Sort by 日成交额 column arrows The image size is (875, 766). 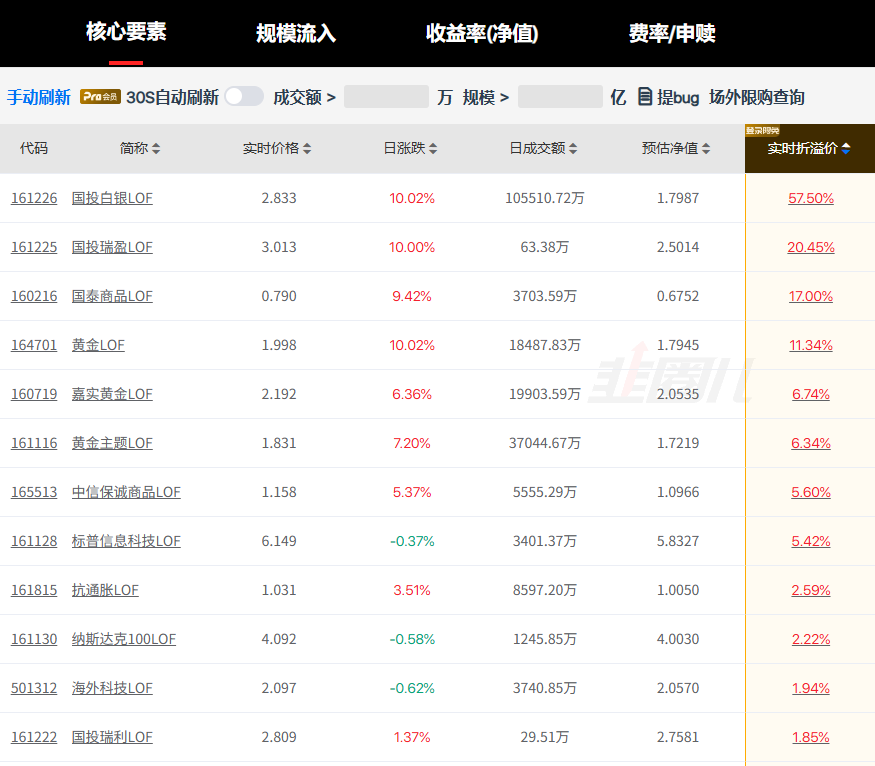(x=573, y=148)
